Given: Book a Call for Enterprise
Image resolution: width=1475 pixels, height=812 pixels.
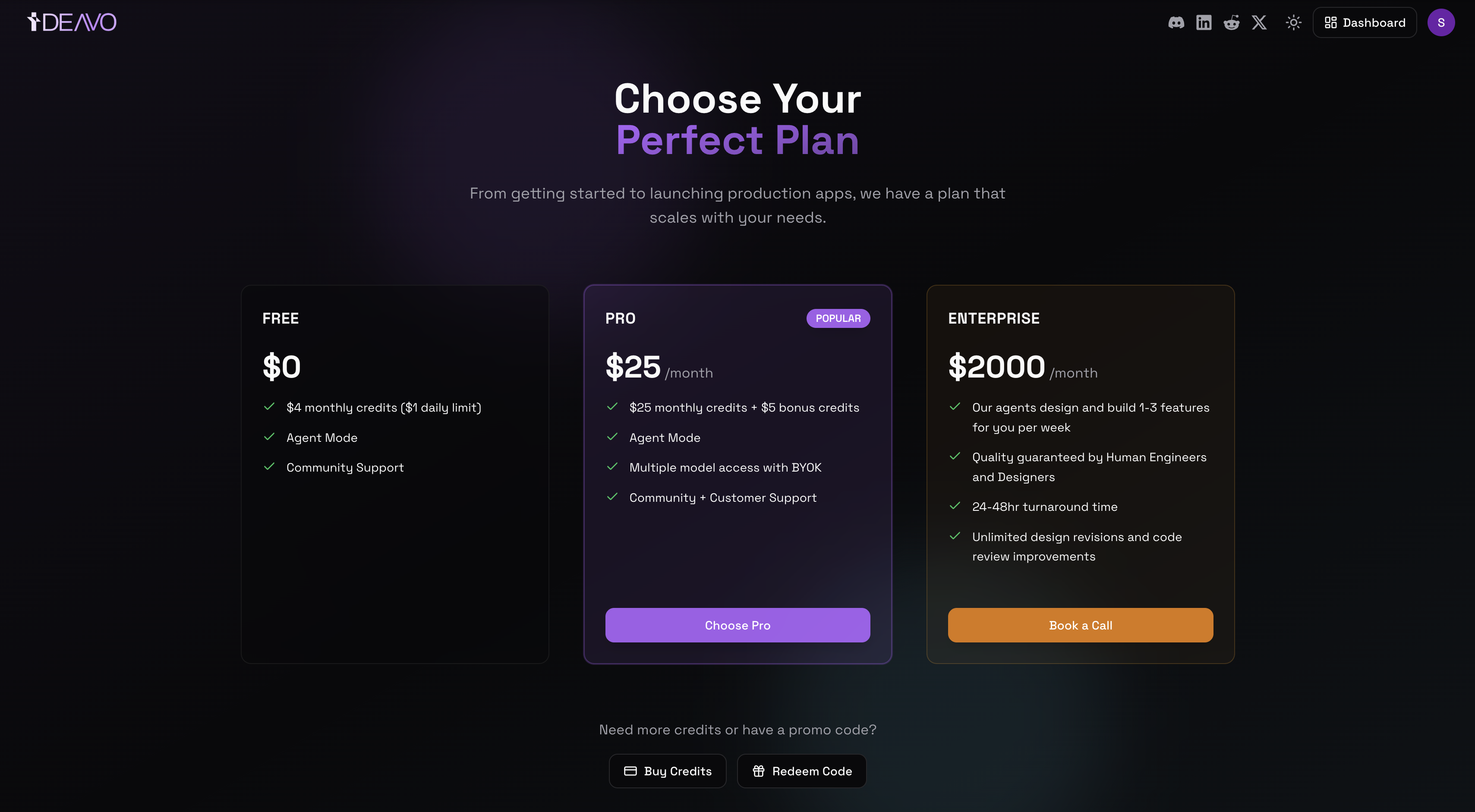Looking at the screenshot, I should pyautogui.click(x=1080, y=625).
